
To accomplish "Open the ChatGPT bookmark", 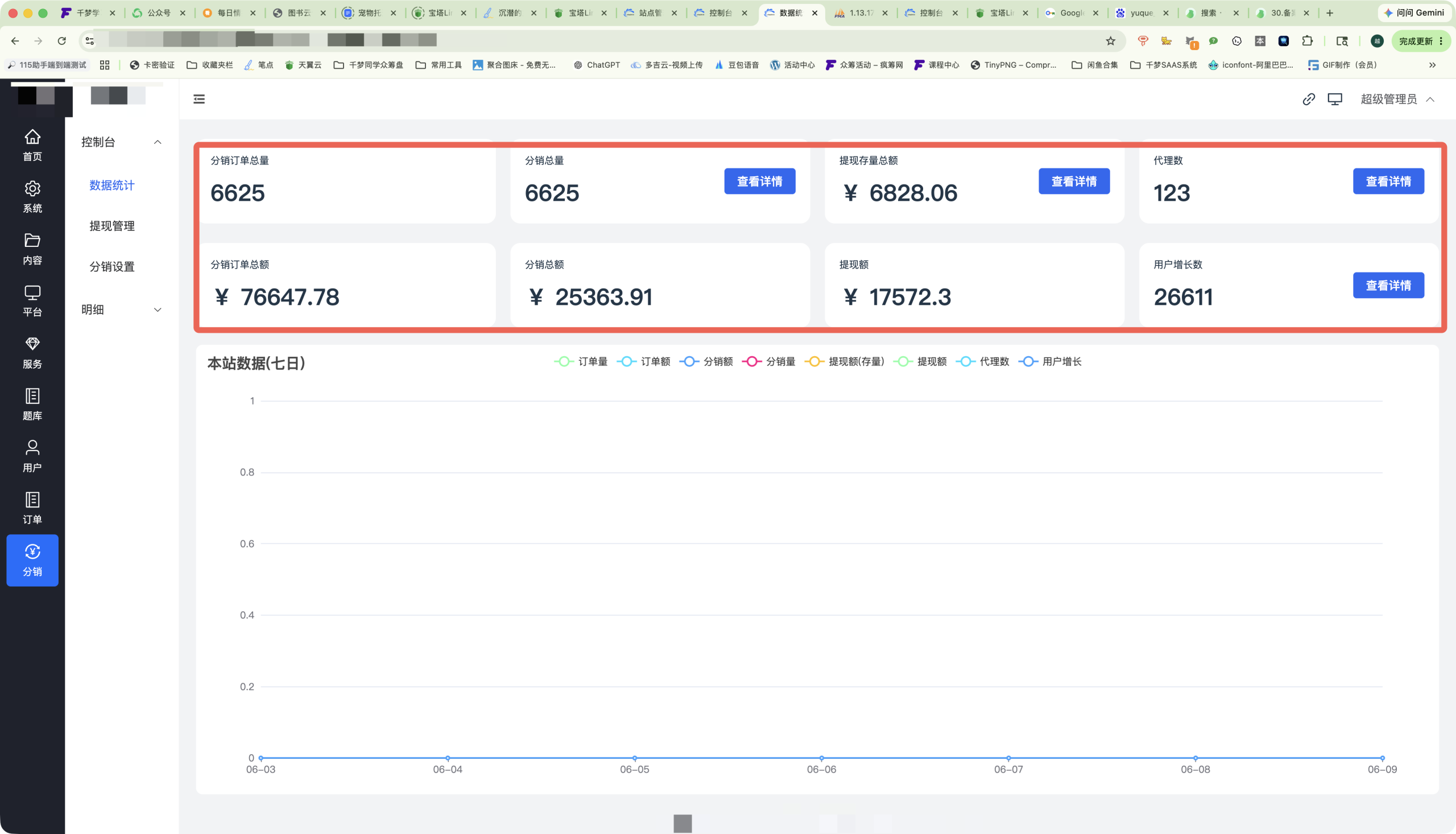I will pos(597,65).
